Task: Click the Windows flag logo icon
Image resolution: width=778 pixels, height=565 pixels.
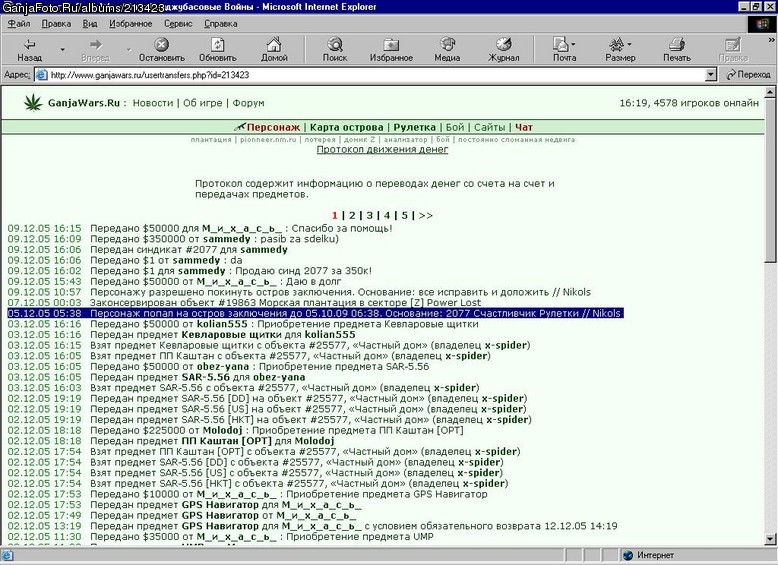Action: tap(761, 24)
